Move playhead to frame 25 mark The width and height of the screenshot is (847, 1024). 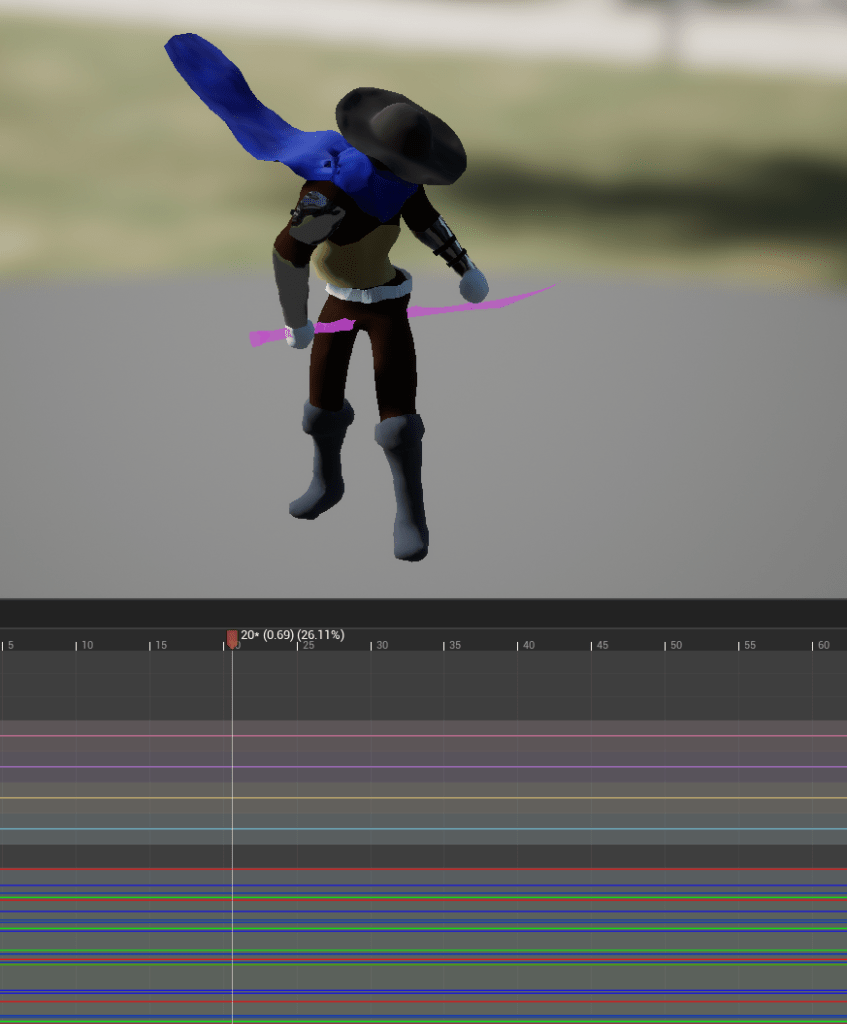[299, 646]
